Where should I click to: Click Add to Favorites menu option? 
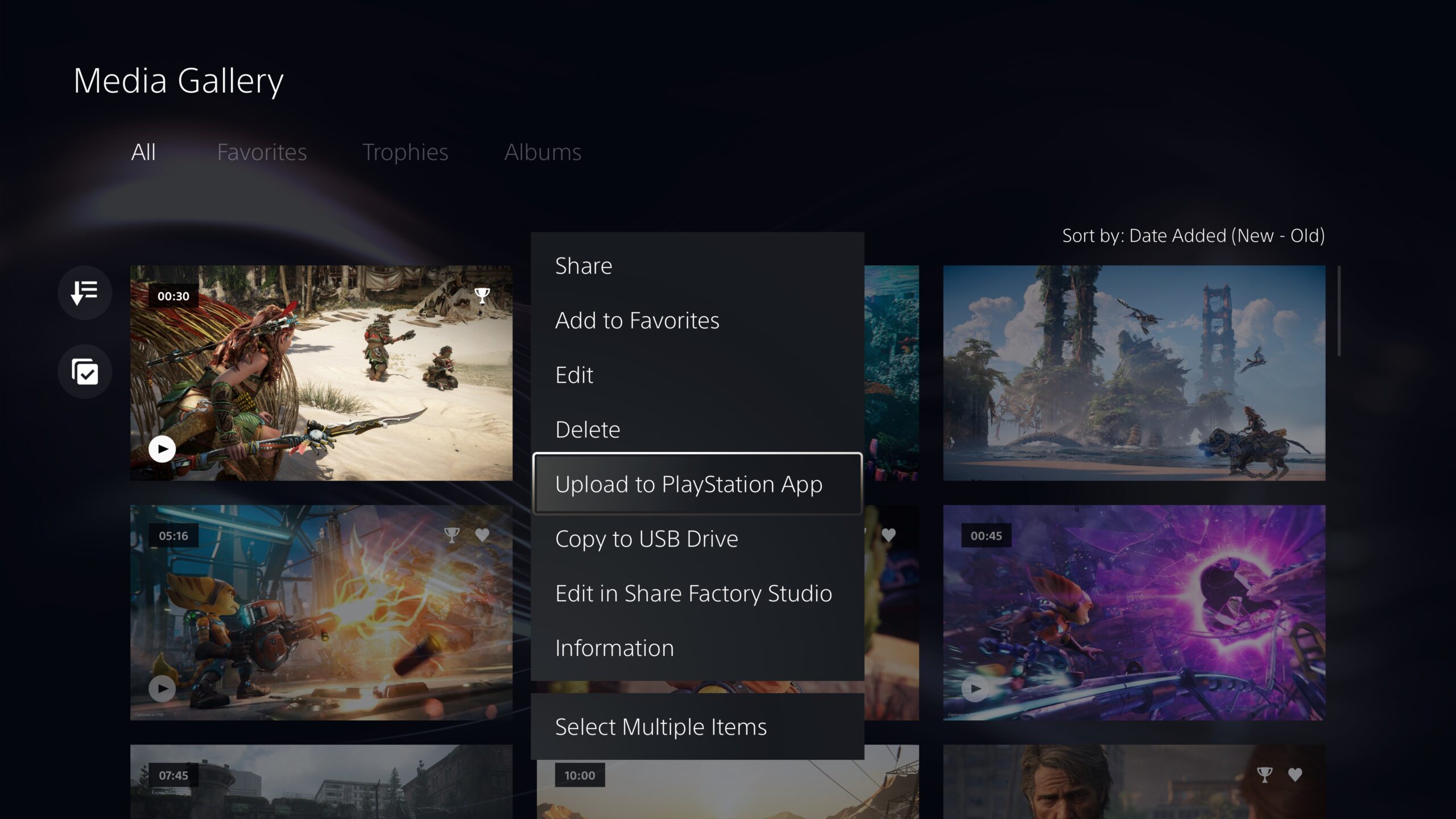point(638,320)
